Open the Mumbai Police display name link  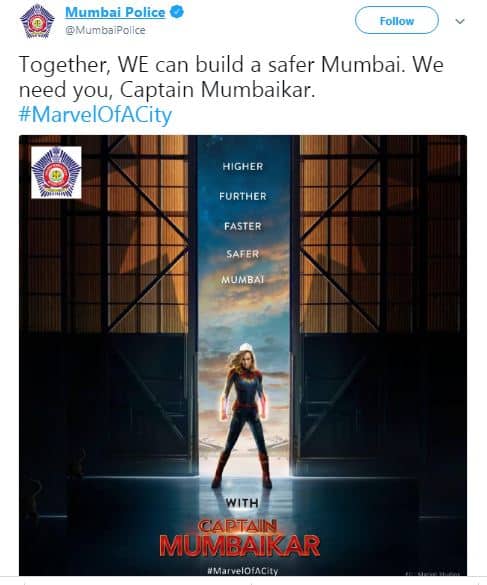[x=115, y=12]
